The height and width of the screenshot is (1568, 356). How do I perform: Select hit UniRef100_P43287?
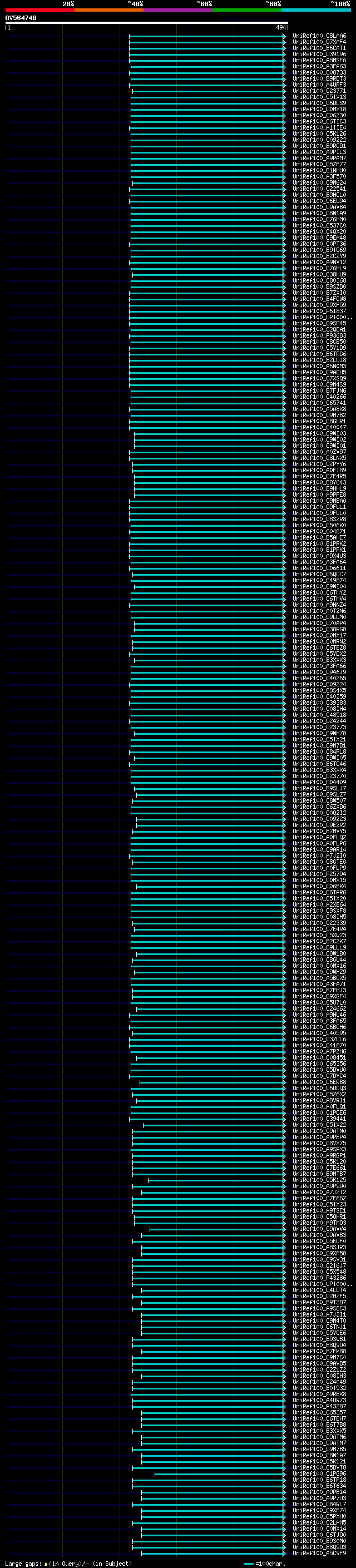pos(319,1406)
